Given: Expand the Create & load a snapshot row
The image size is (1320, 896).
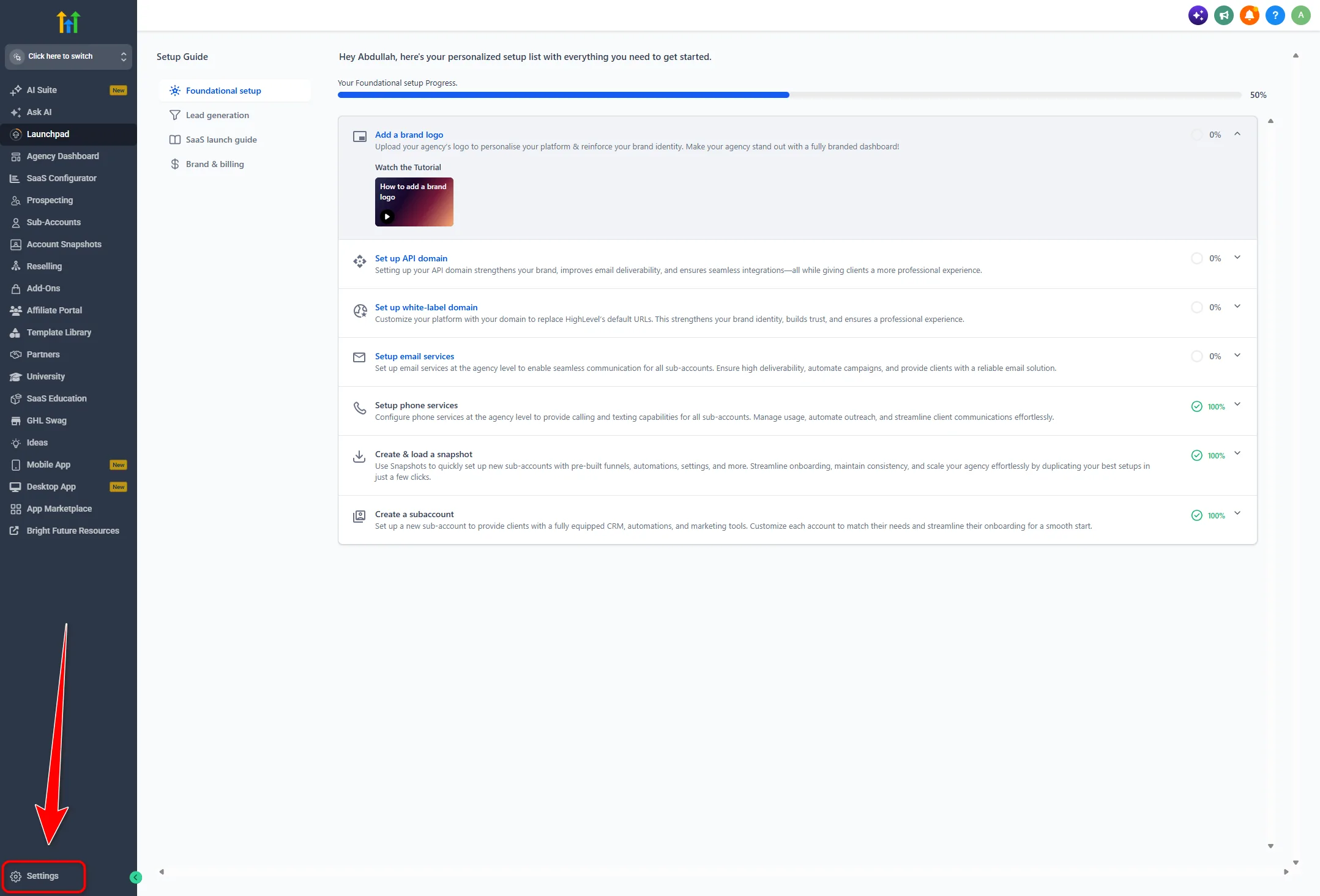Looking at the screenshot, I should pyautogui.click(x=1237, y=453).
